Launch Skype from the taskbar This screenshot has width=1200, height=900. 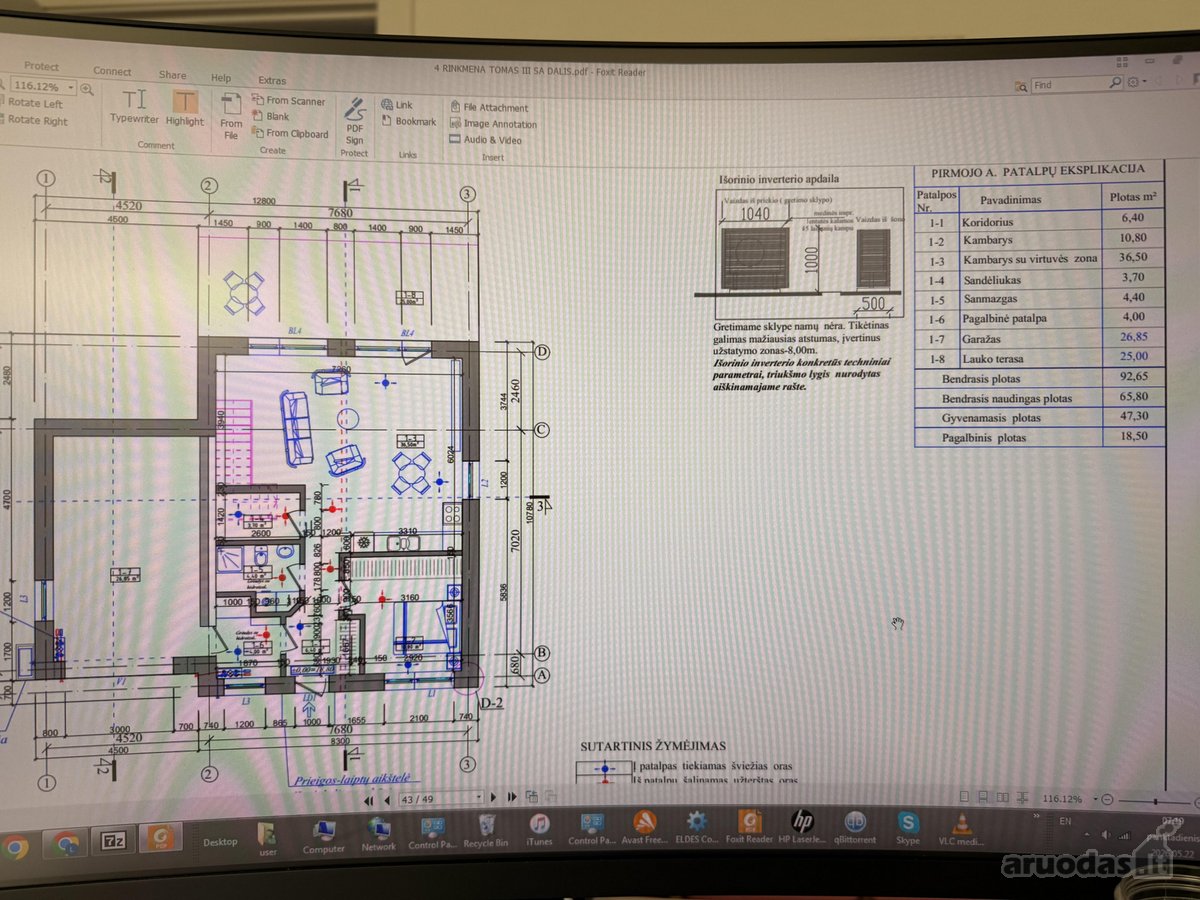(x=908, y=829)
